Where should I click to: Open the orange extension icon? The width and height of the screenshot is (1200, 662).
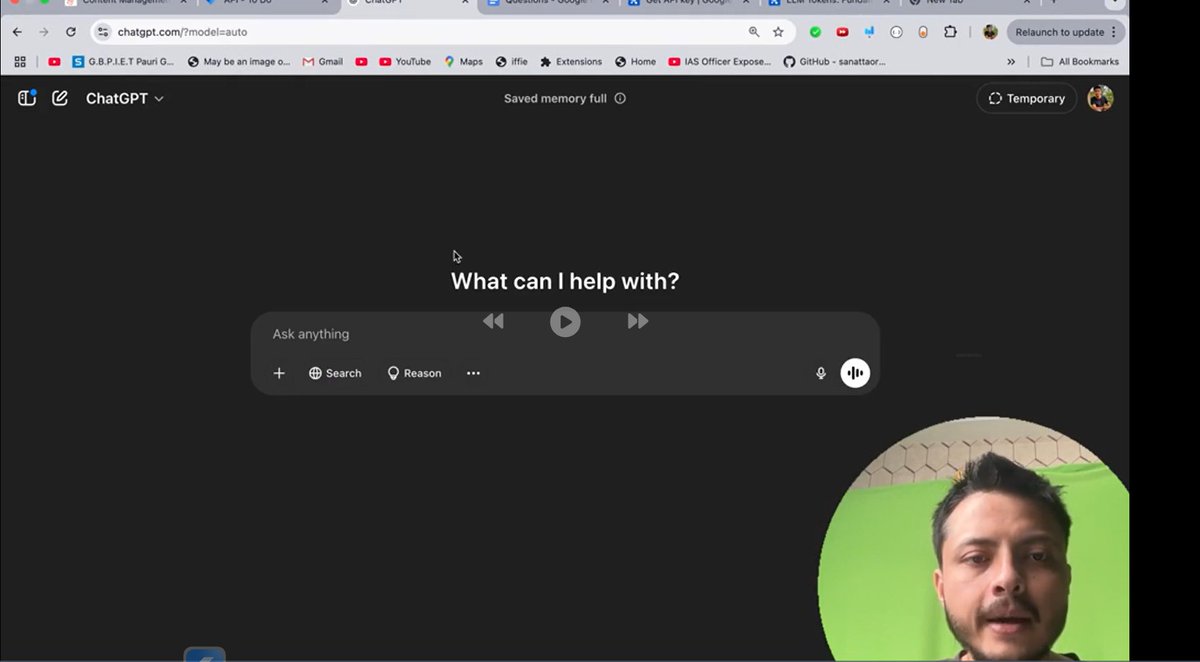[923, 32]
